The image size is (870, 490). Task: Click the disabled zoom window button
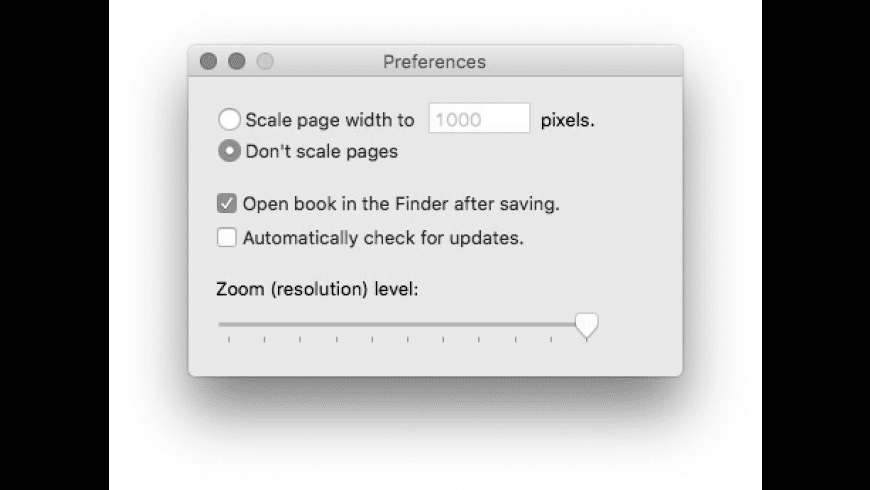[264, 62]
